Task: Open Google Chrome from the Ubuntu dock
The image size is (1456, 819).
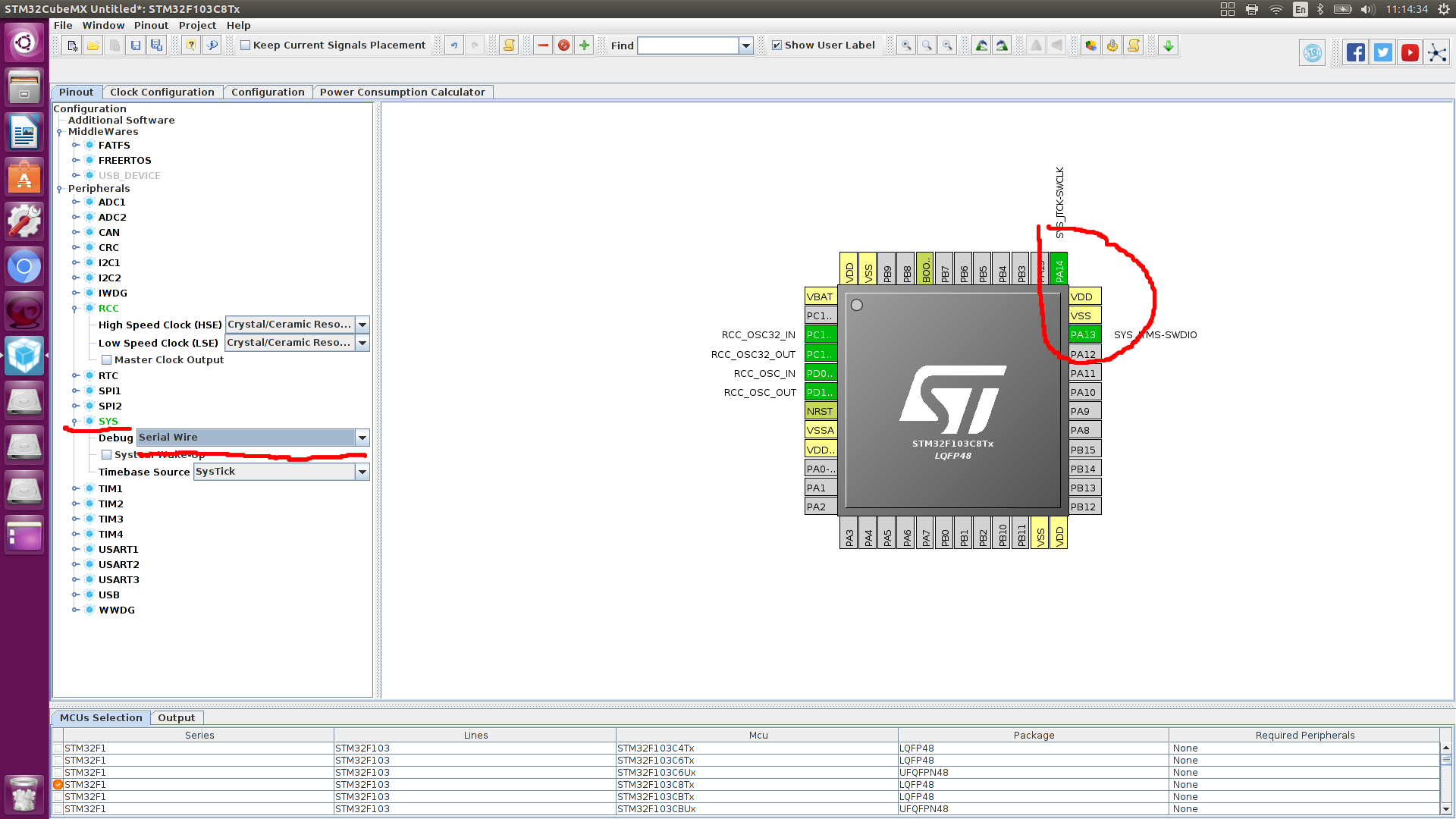Action: click(x=24, y=267)
